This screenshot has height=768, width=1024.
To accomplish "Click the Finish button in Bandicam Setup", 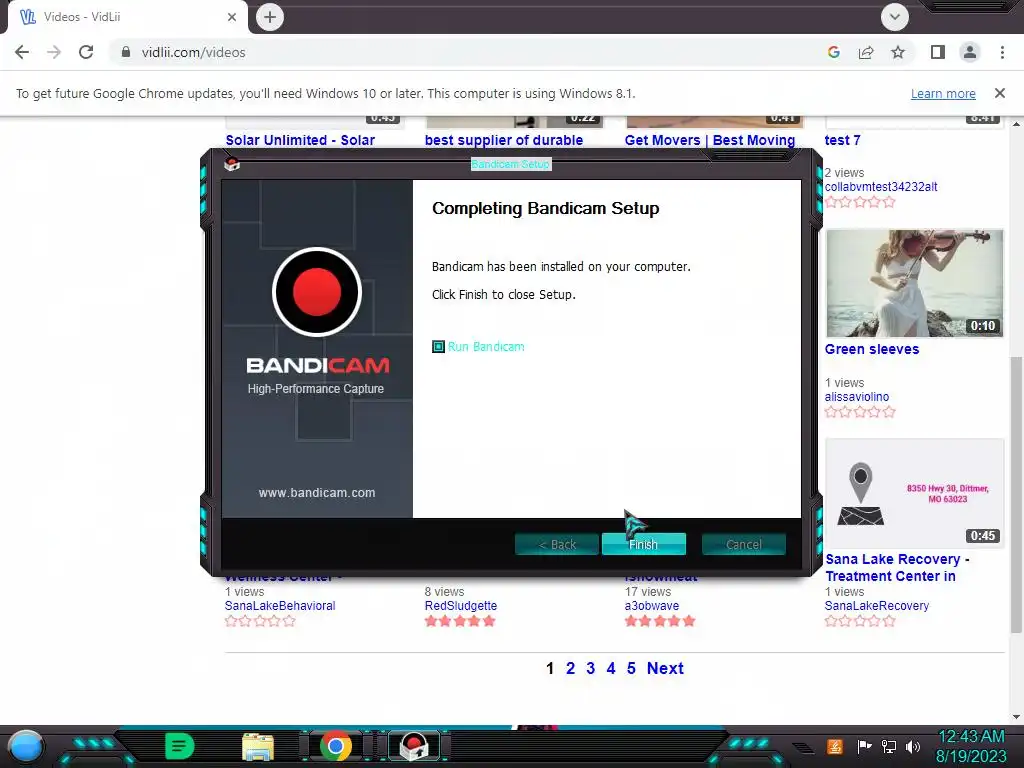I will (x=643, y=544).
